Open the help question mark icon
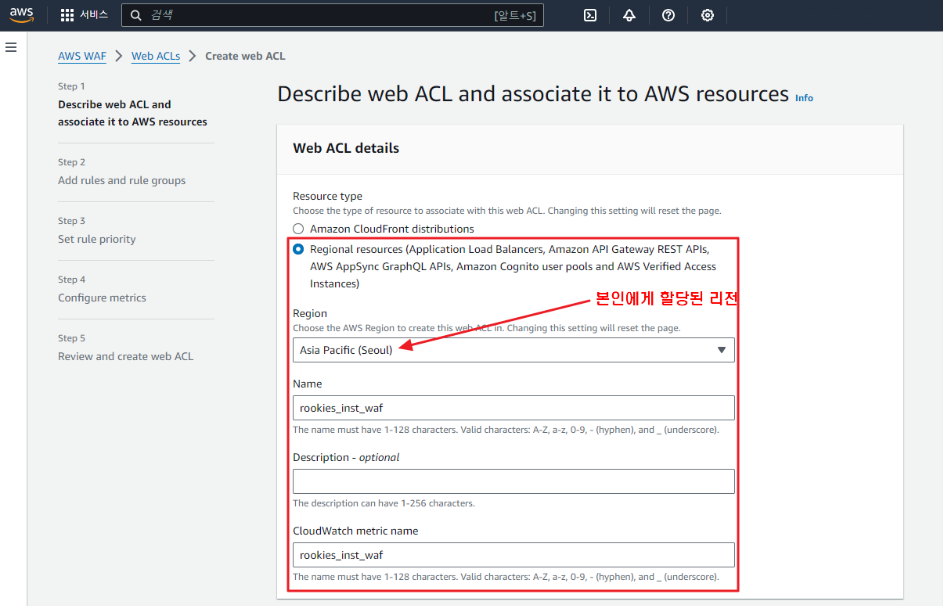This screenshot has height=611, width=943. point(668,16)
